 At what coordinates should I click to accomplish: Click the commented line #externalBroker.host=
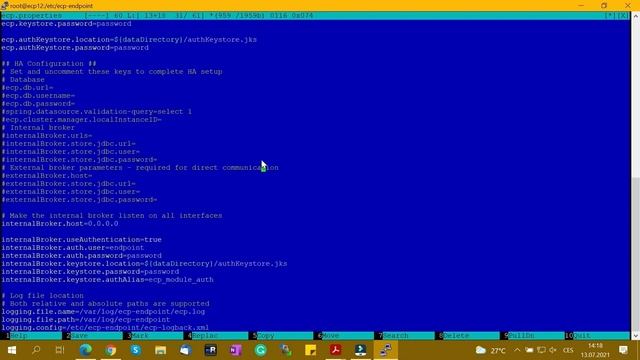[47, 176]
